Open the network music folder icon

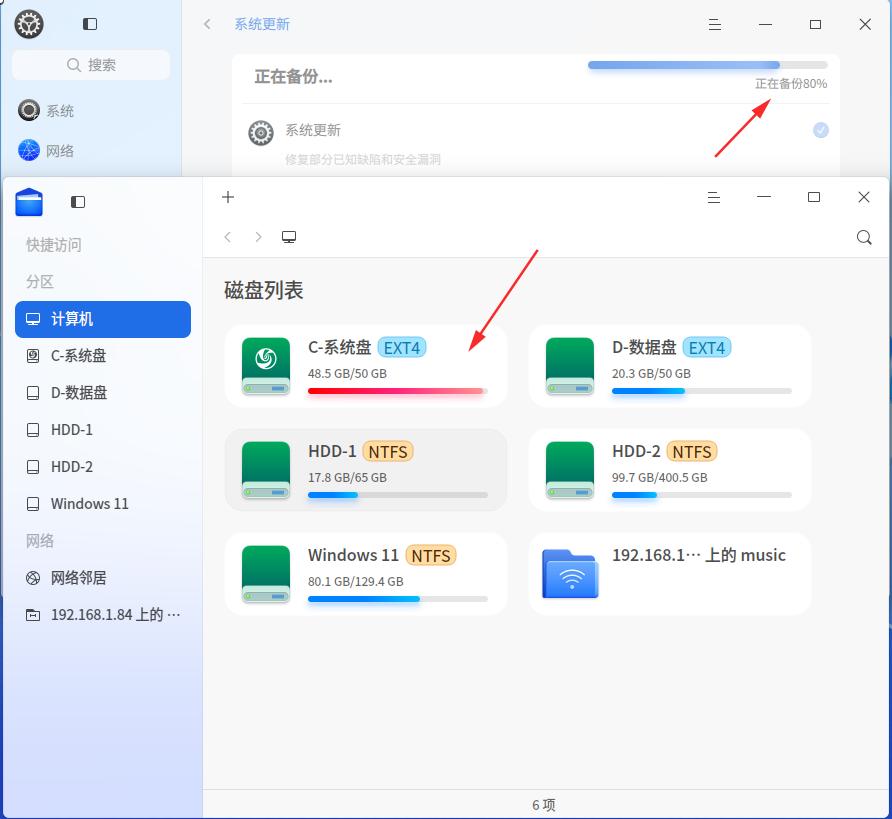(570, 573)
